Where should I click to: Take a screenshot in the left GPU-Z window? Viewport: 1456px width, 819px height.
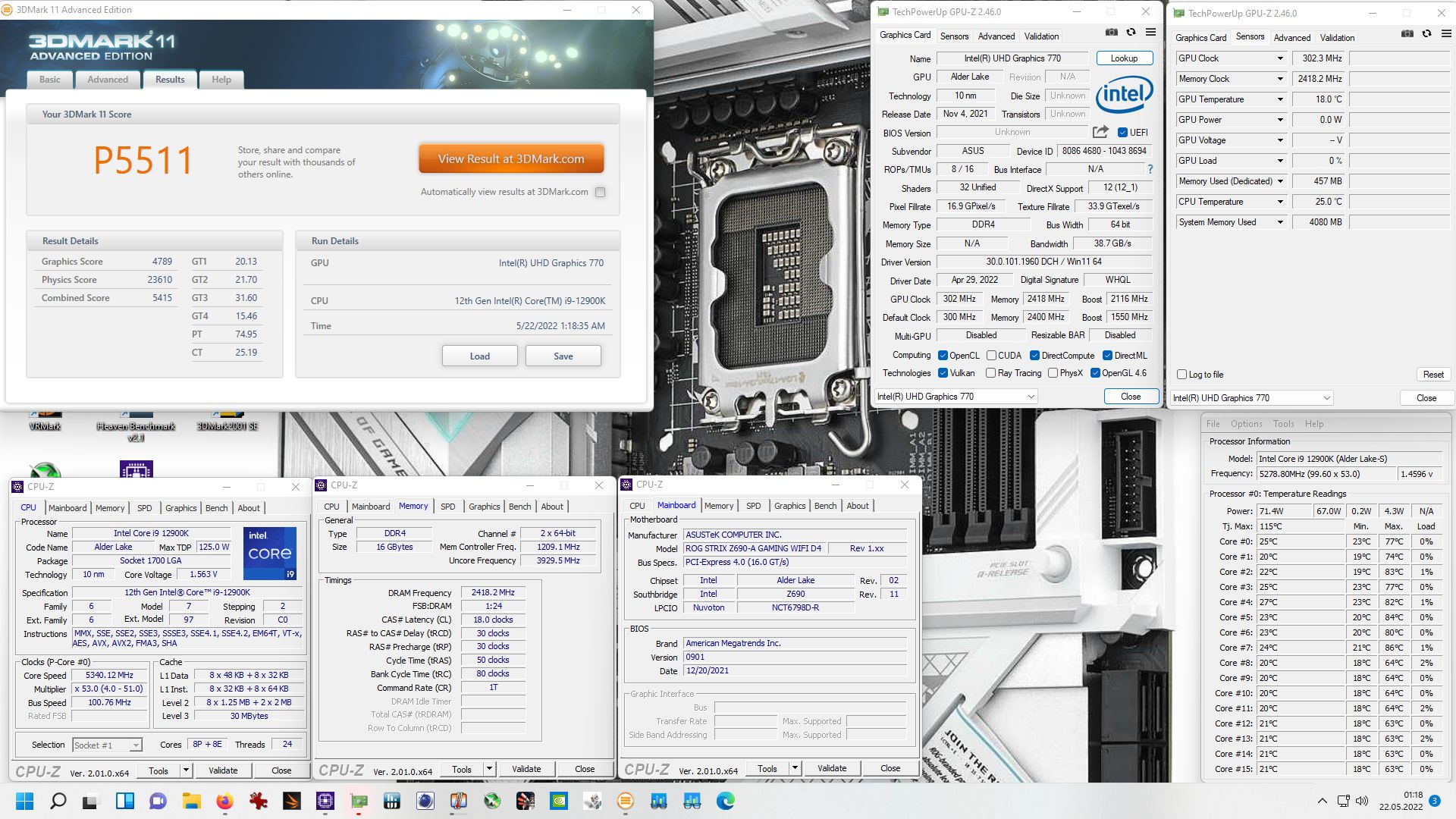coord(1111,33)
